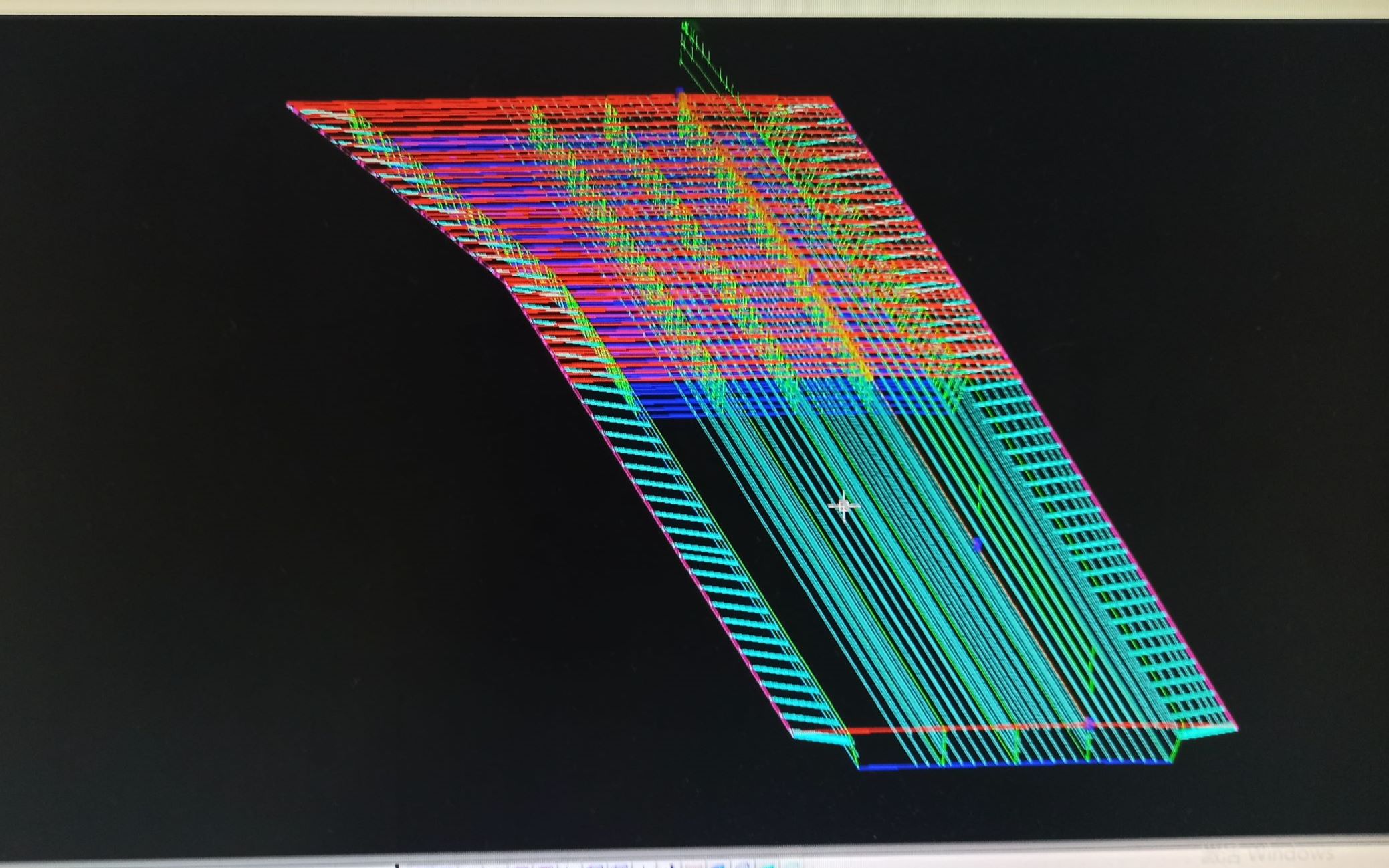Click the green vertical tick in cyan area

pyautogui.click(x=980, y=496)
